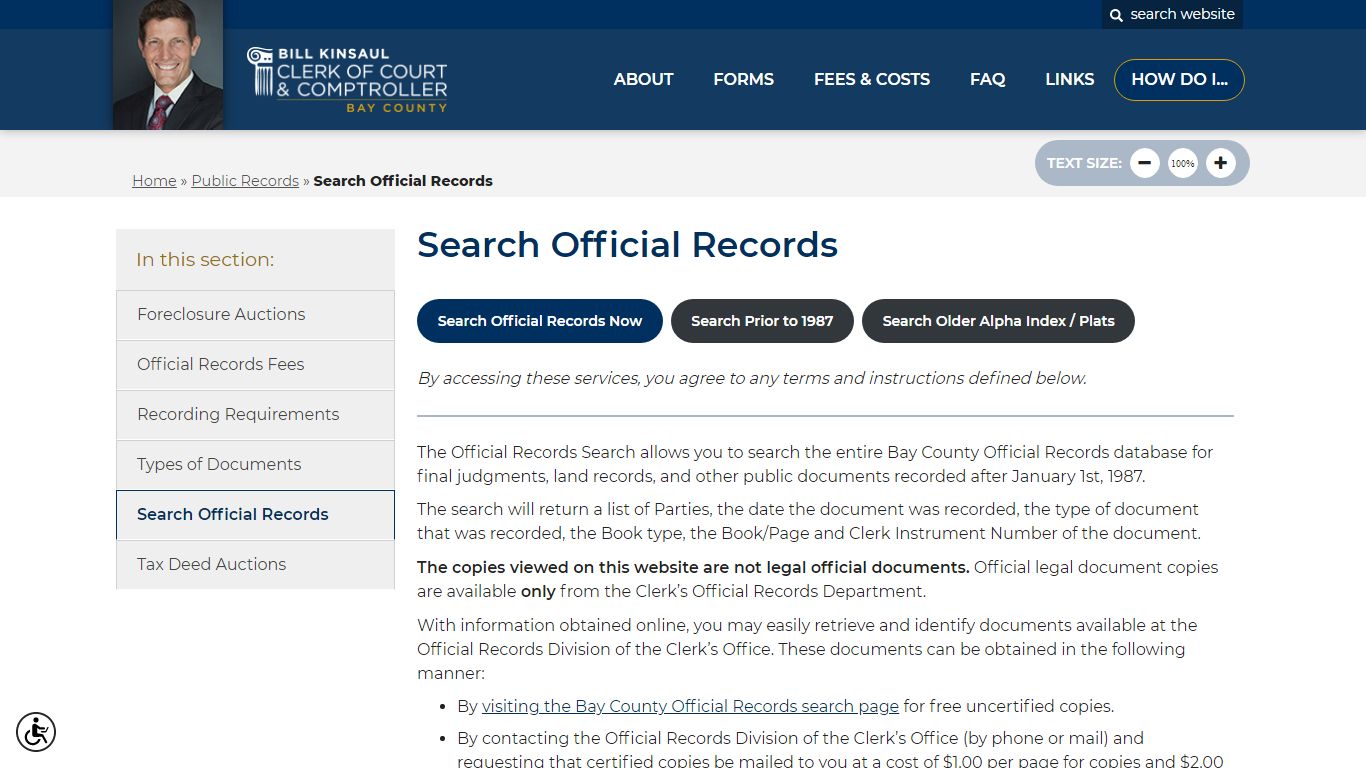Click the TEXT SIZE: label
1366x768 pixels.
click(x=1084, y=163)
